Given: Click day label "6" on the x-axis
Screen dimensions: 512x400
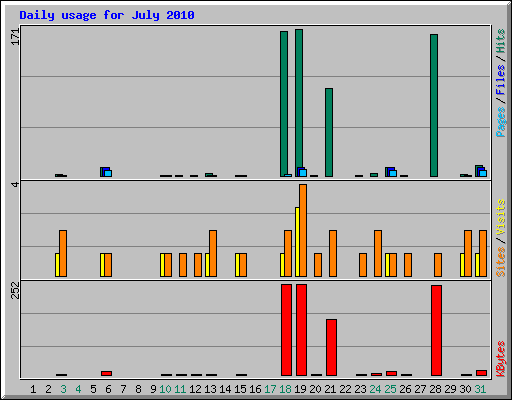Looking at the screenshot, I should tap(108, 389).
